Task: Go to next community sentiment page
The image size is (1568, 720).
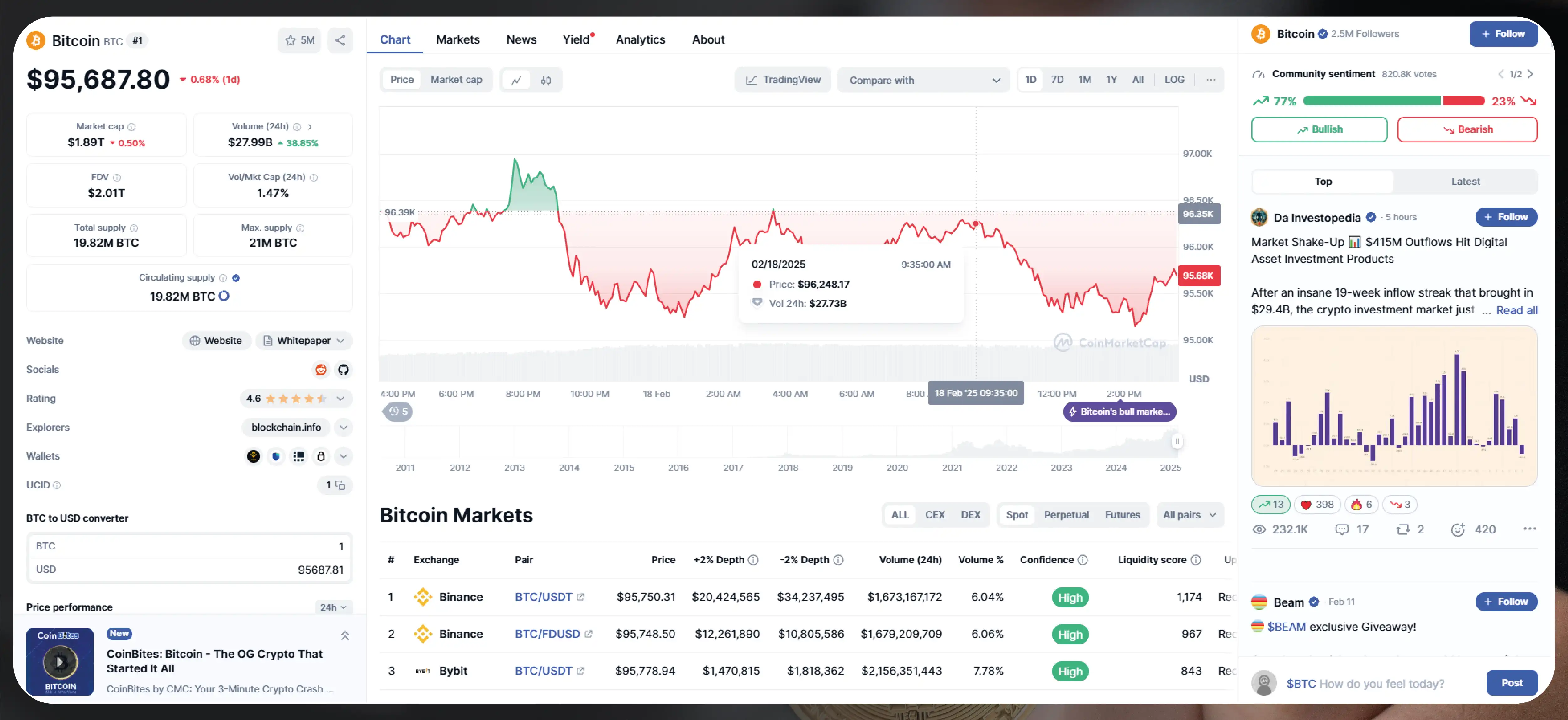Action: pyautogui.click(x=1530, y=74)
